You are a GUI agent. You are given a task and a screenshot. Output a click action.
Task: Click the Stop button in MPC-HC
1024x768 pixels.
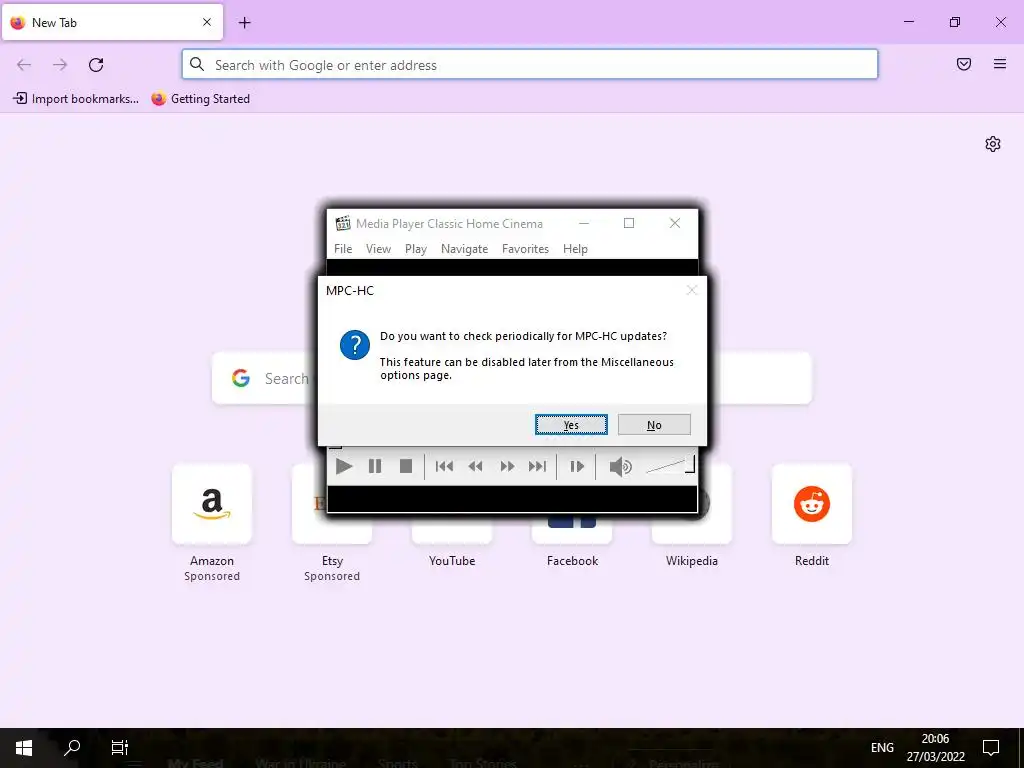[406, 466]
